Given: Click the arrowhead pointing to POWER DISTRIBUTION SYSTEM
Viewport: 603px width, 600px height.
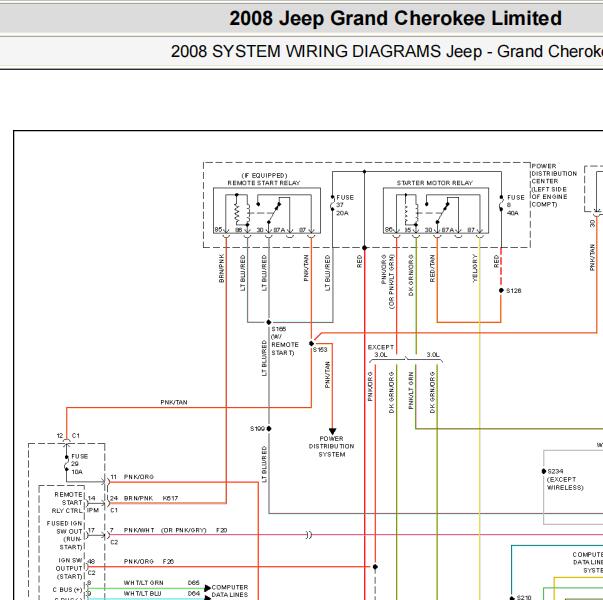Looking at the screenshot, I should [x=332, y=431].
